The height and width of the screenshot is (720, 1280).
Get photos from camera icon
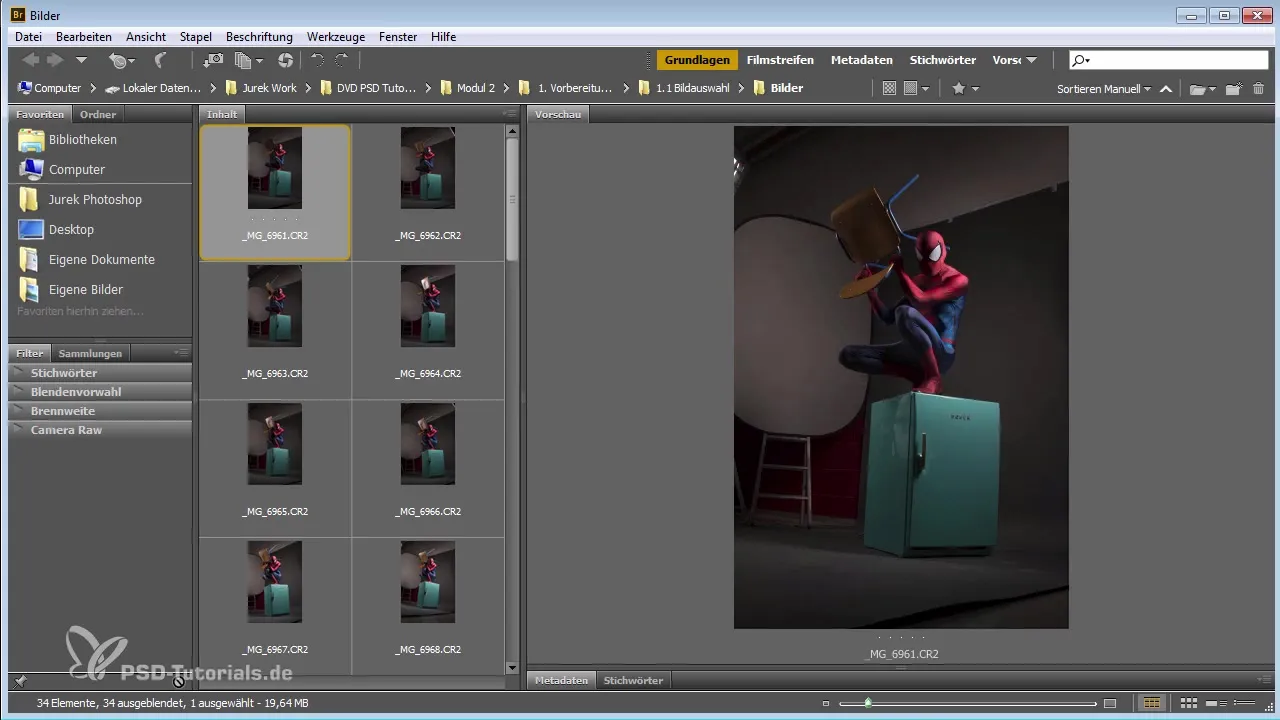click(214, 60)
